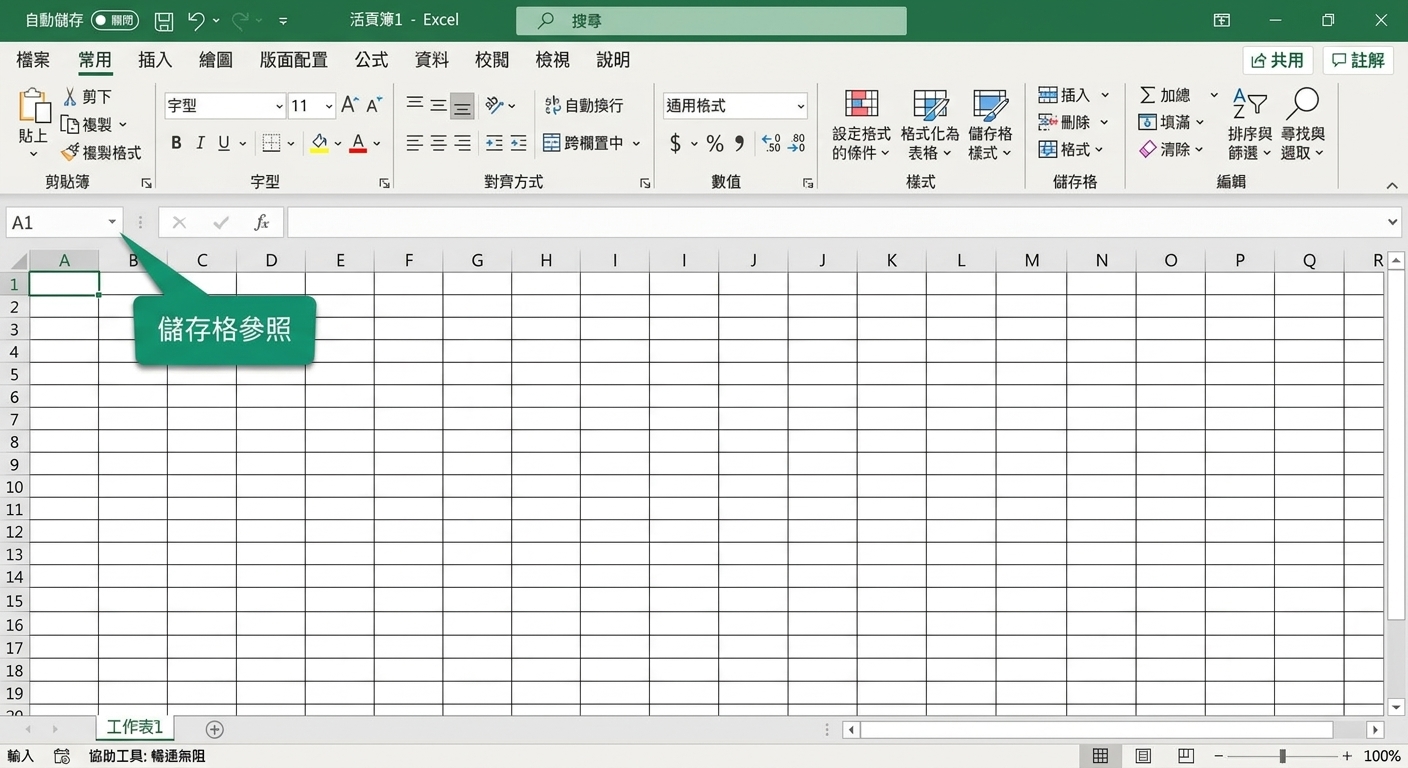Switch to the 插入 Insert tab
1408x768 pixels.
(155, 60)
